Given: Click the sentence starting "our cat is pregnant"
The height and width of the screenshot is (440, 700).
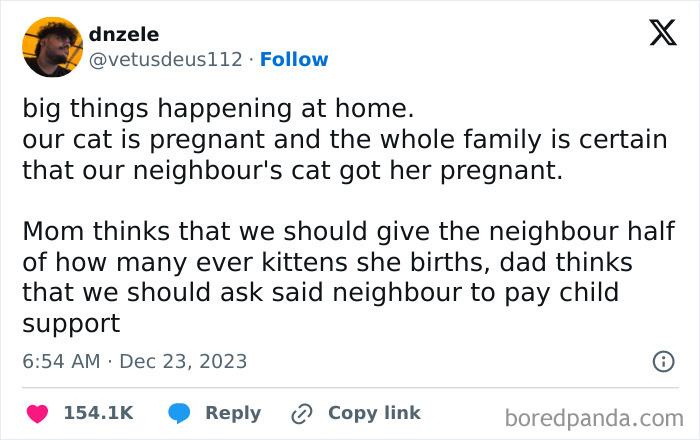Looking at the screenshot, I should (x=344, y=139).
